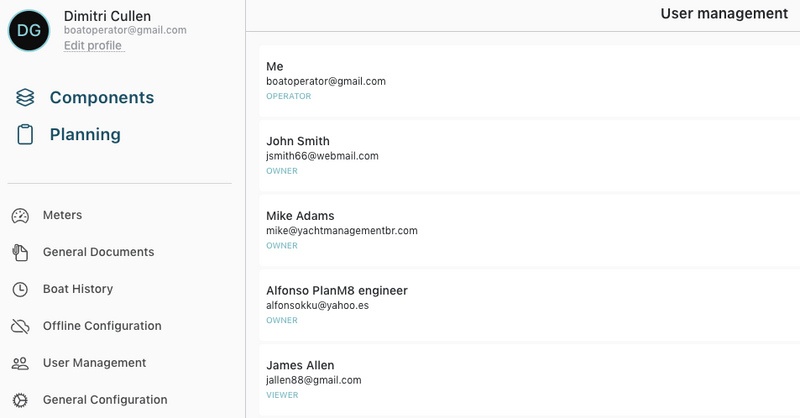Go to the Components section
The image size is (800, 418).
pyautogui.click(x=102, y=98)
